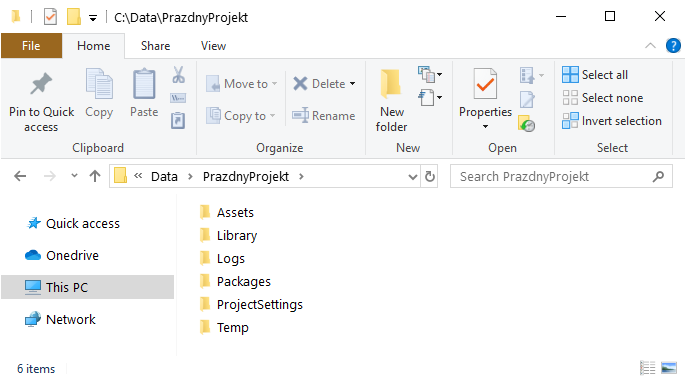Image resolution: width=686 pixels, height=382 pixels.
Task: Expand the address bar history dropdown
Action: pos(412,177)
